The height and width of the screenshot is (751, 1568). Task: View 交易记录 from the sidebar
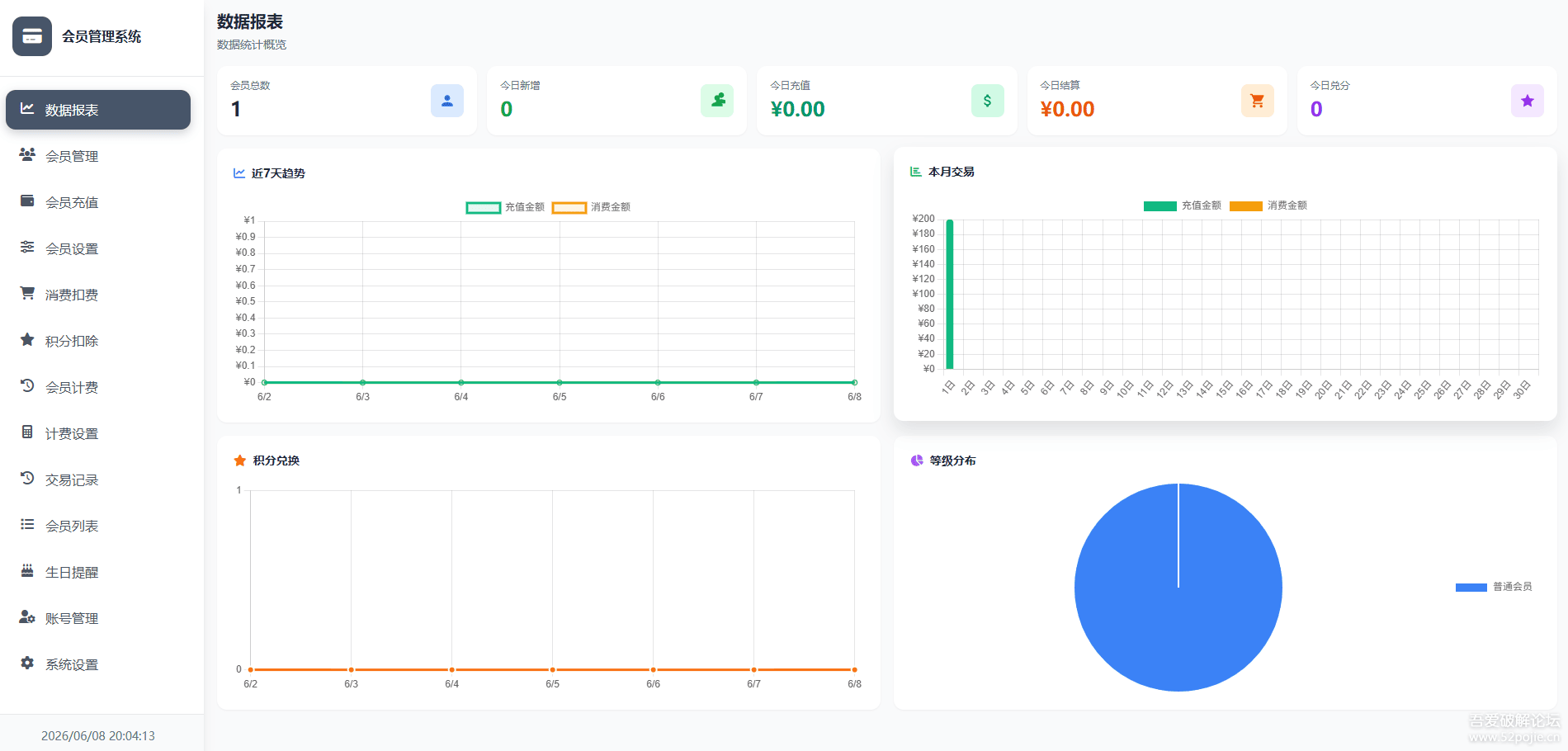[98, 479]
